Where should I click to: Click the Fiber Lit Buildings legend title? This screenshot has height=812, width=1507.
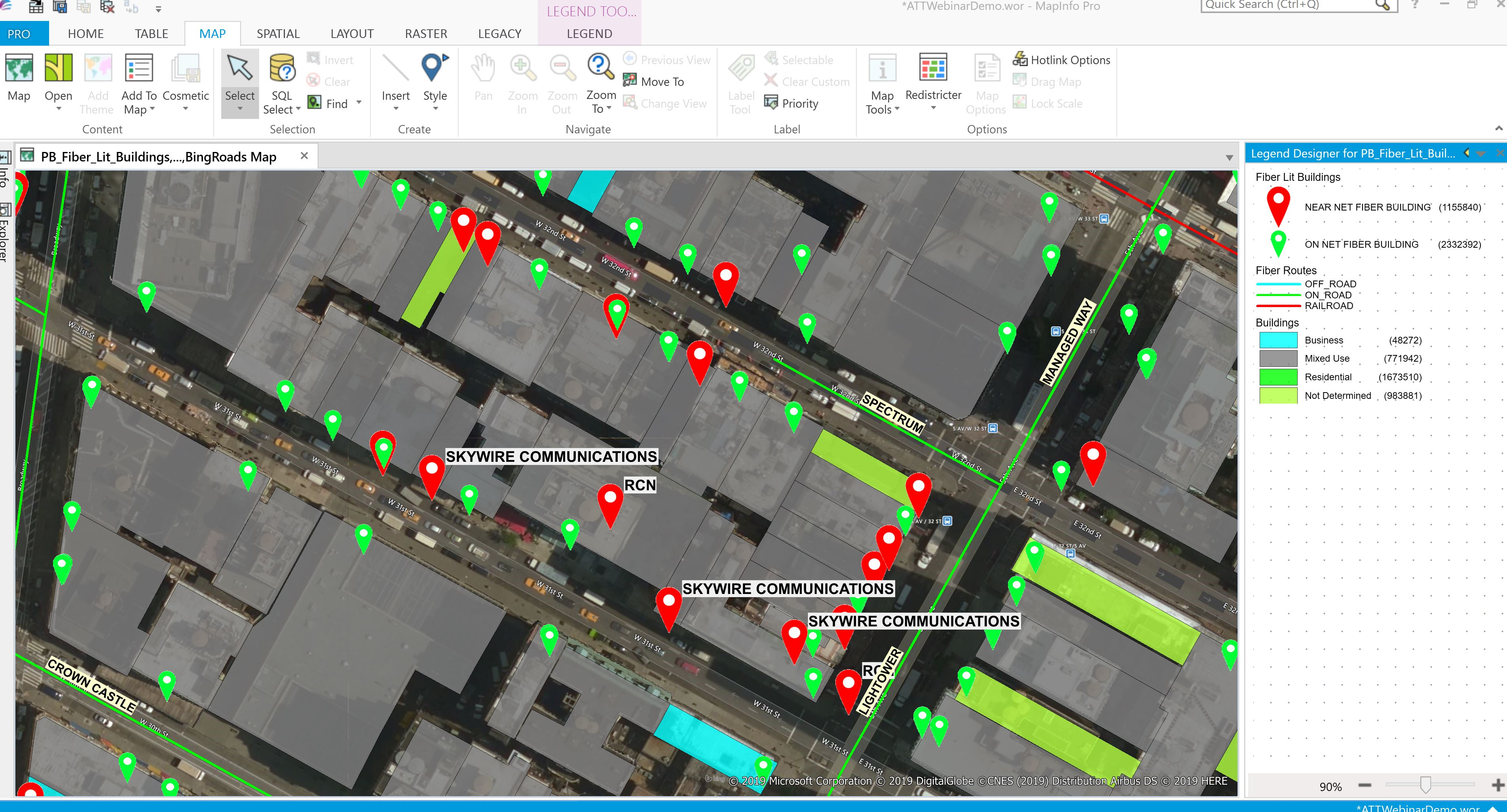[x=1298, y=176]
